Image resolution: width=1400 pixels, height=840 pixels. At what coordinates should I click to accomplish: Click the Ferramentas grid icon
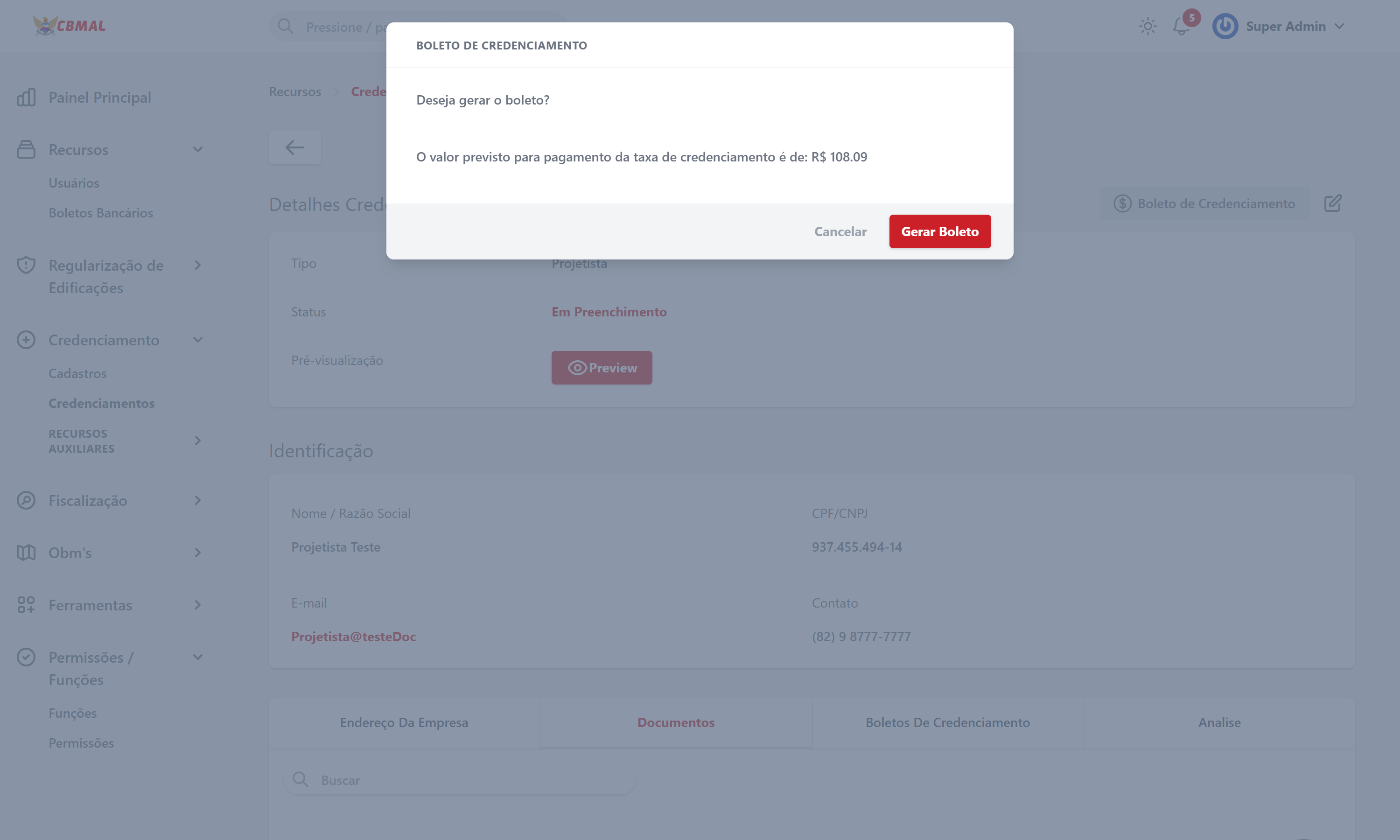click(26, 605)
